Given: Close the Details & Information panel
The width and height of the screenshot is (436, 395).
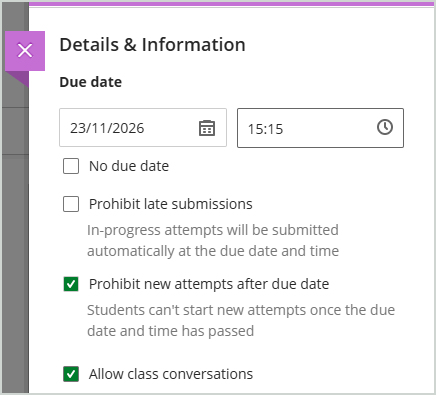Looking at the screenshot, I should [x=25, y=51].
